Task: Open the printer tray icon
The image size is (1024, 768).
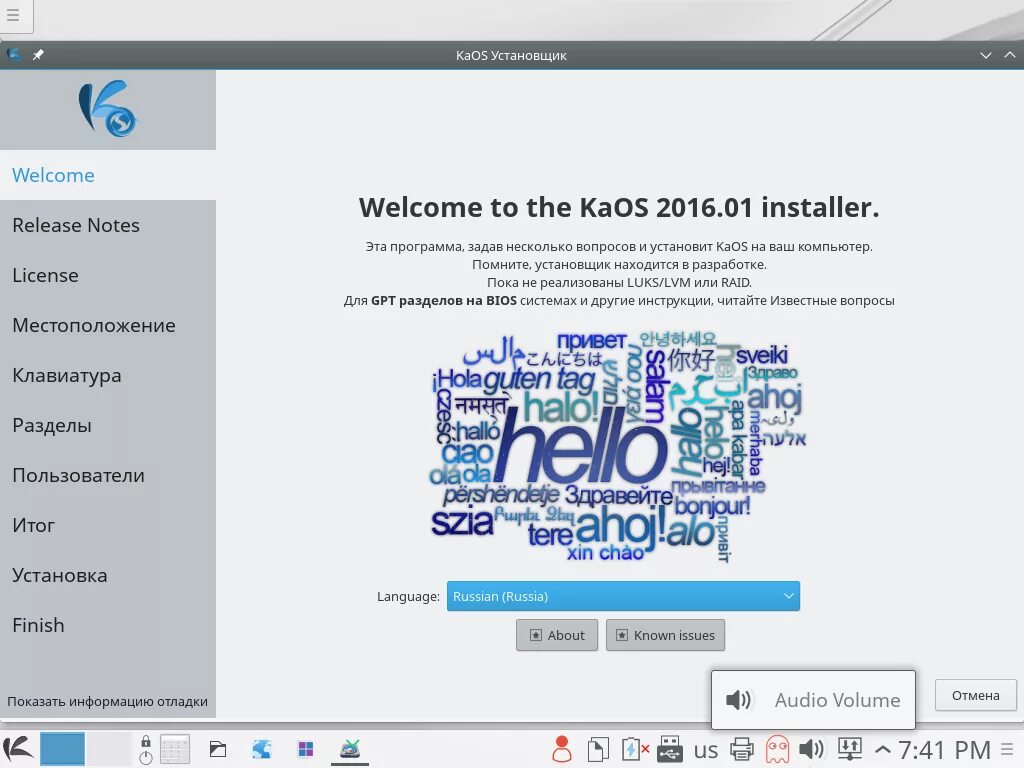Action: coord(742,749)
